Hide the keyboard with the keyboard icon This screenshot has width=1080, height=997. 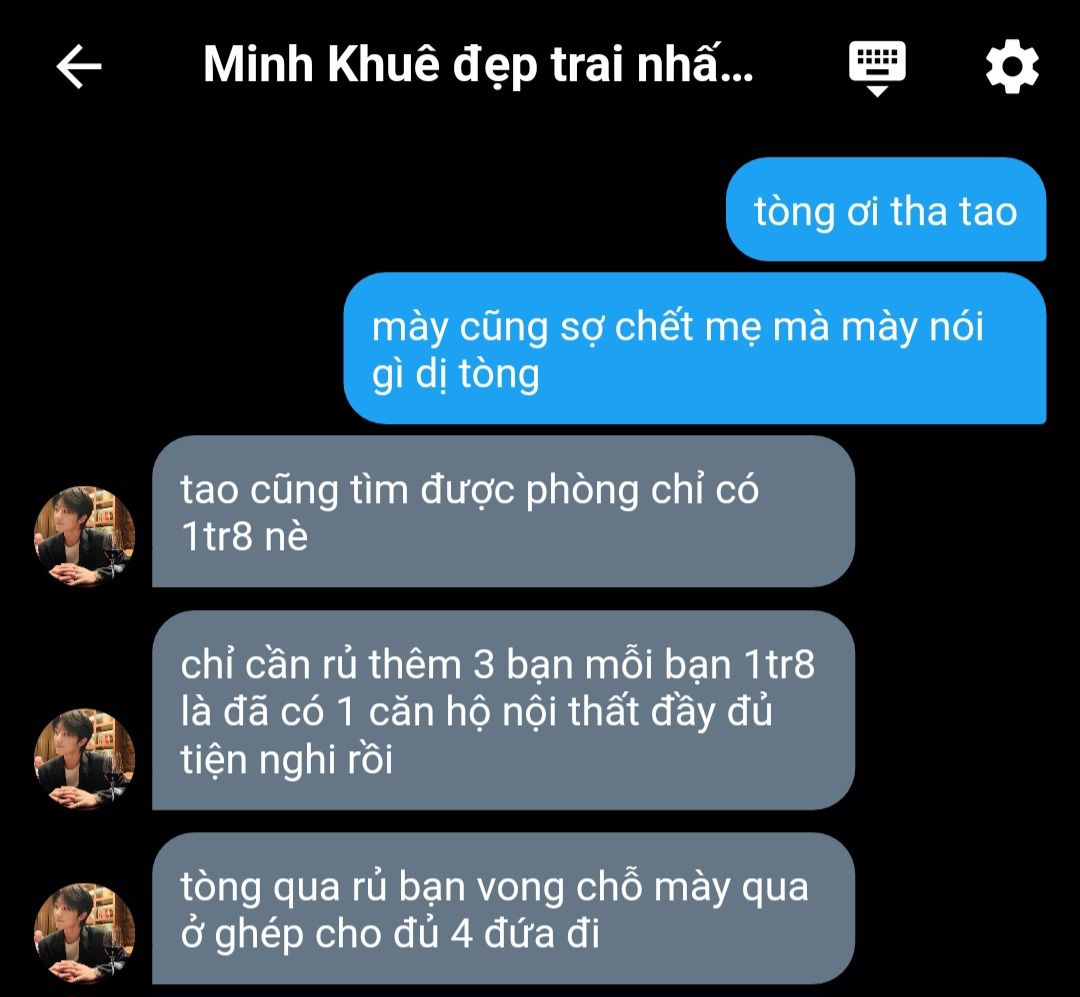pos(877,68)
